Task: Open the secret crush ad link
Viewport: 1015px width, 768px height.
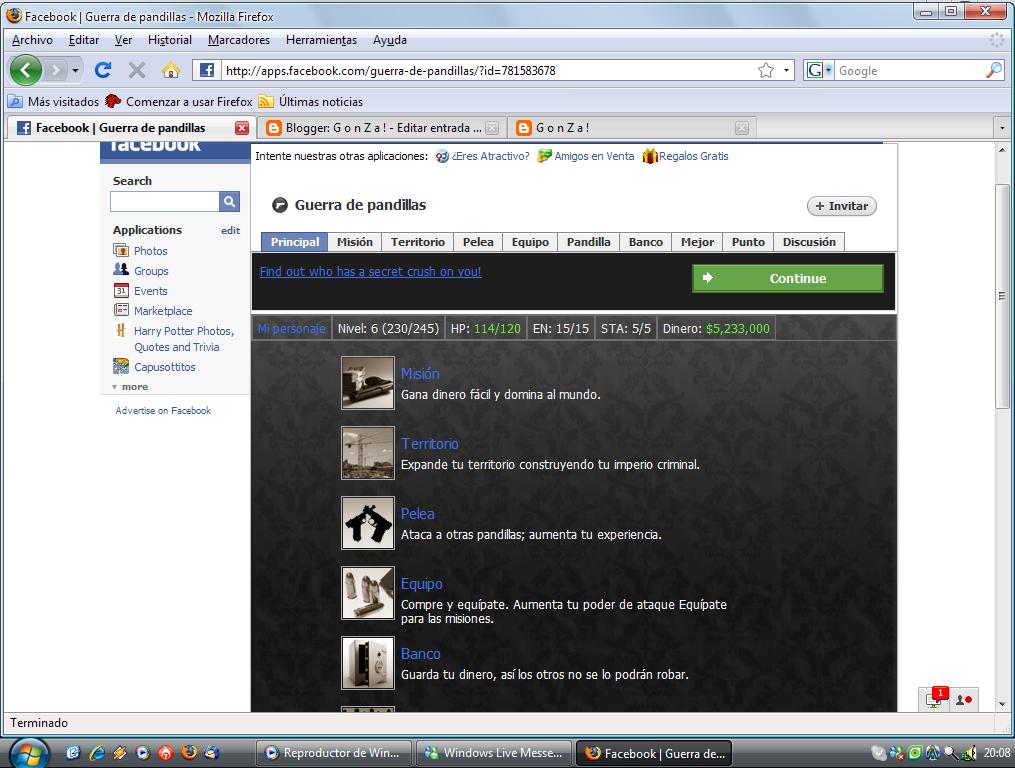Action: (x=370, y=272)
